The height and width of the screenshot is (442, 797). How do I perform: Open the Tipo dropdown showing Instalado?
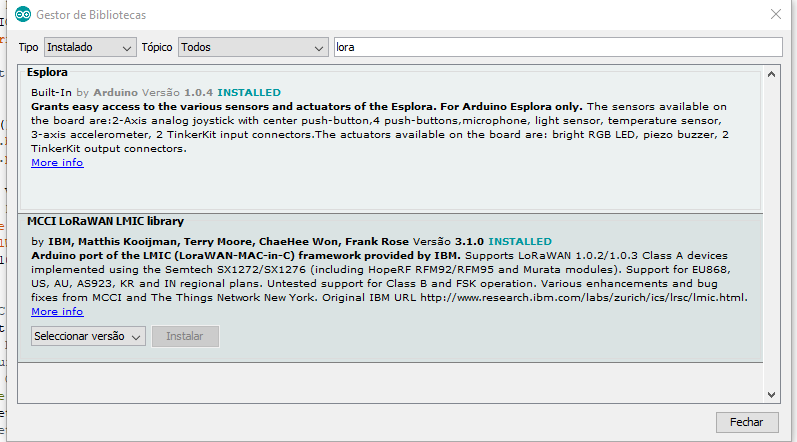click(89, 47)
